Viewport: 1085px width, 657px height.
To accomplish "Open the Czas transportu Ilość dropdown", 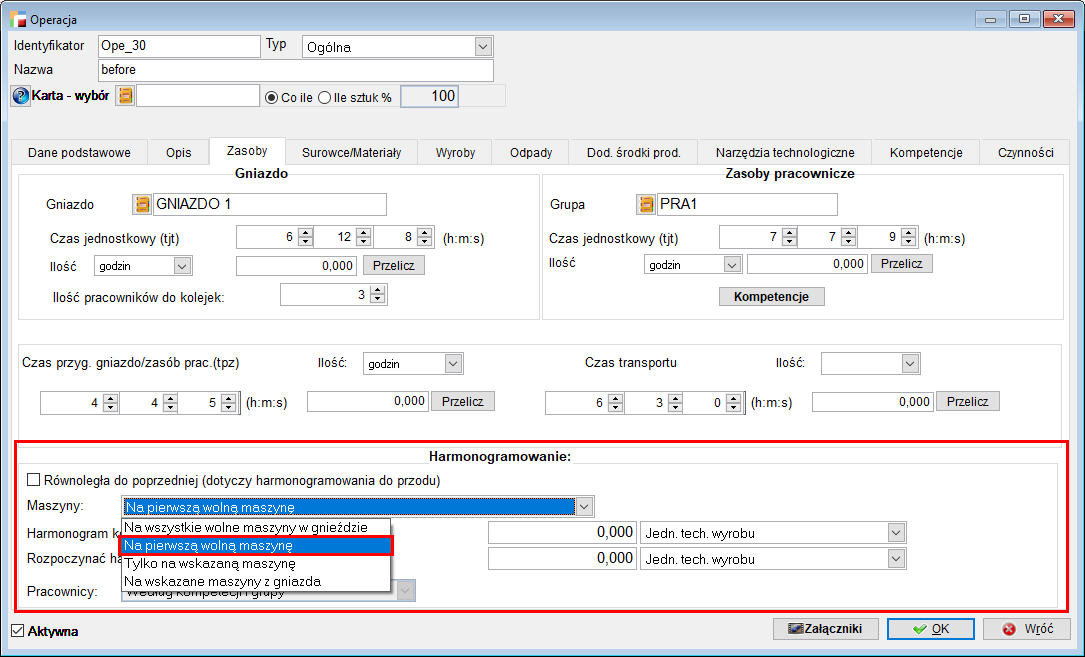I will (x=909, y=363).
